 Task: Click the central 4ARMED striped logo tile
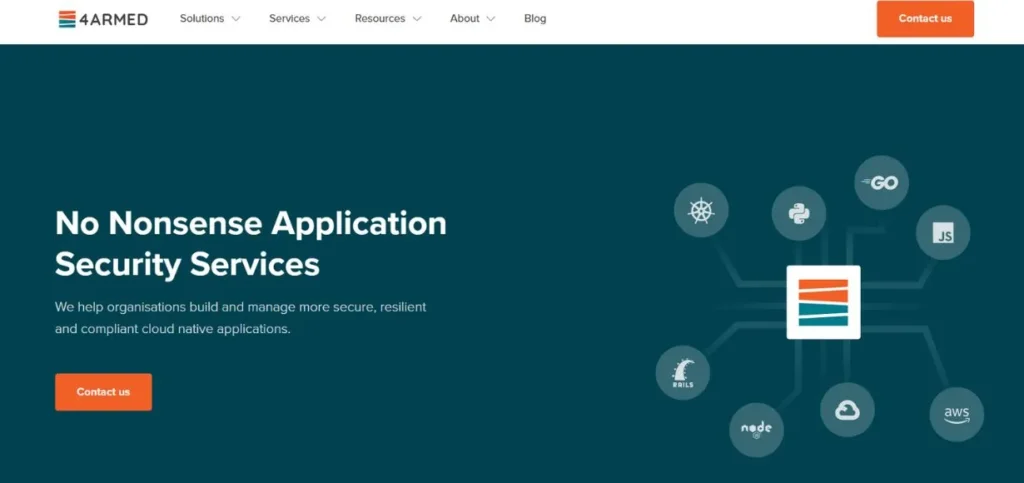point(823,302)
